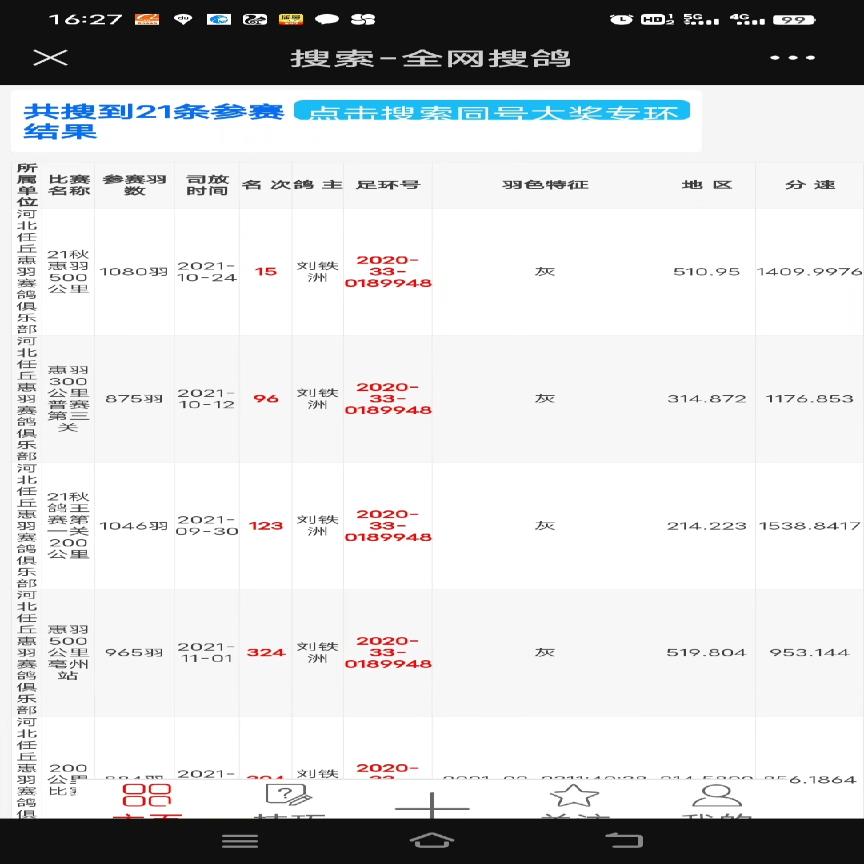
Task: Open ring number link in rank 15 row
Action: coord(388,272)
